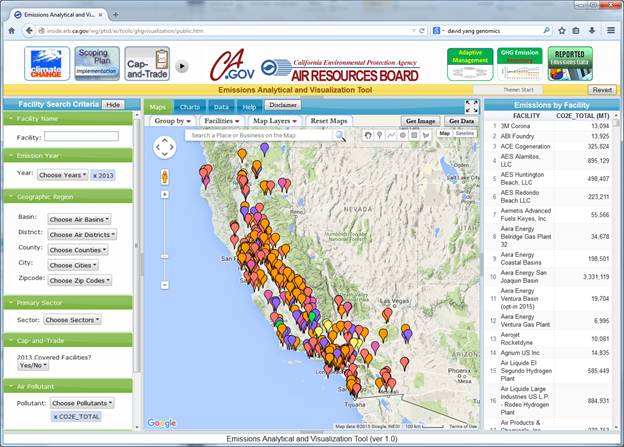Screen dimensions: 624x447
Task: Click the map pan control circle
Action: point(164,148)
